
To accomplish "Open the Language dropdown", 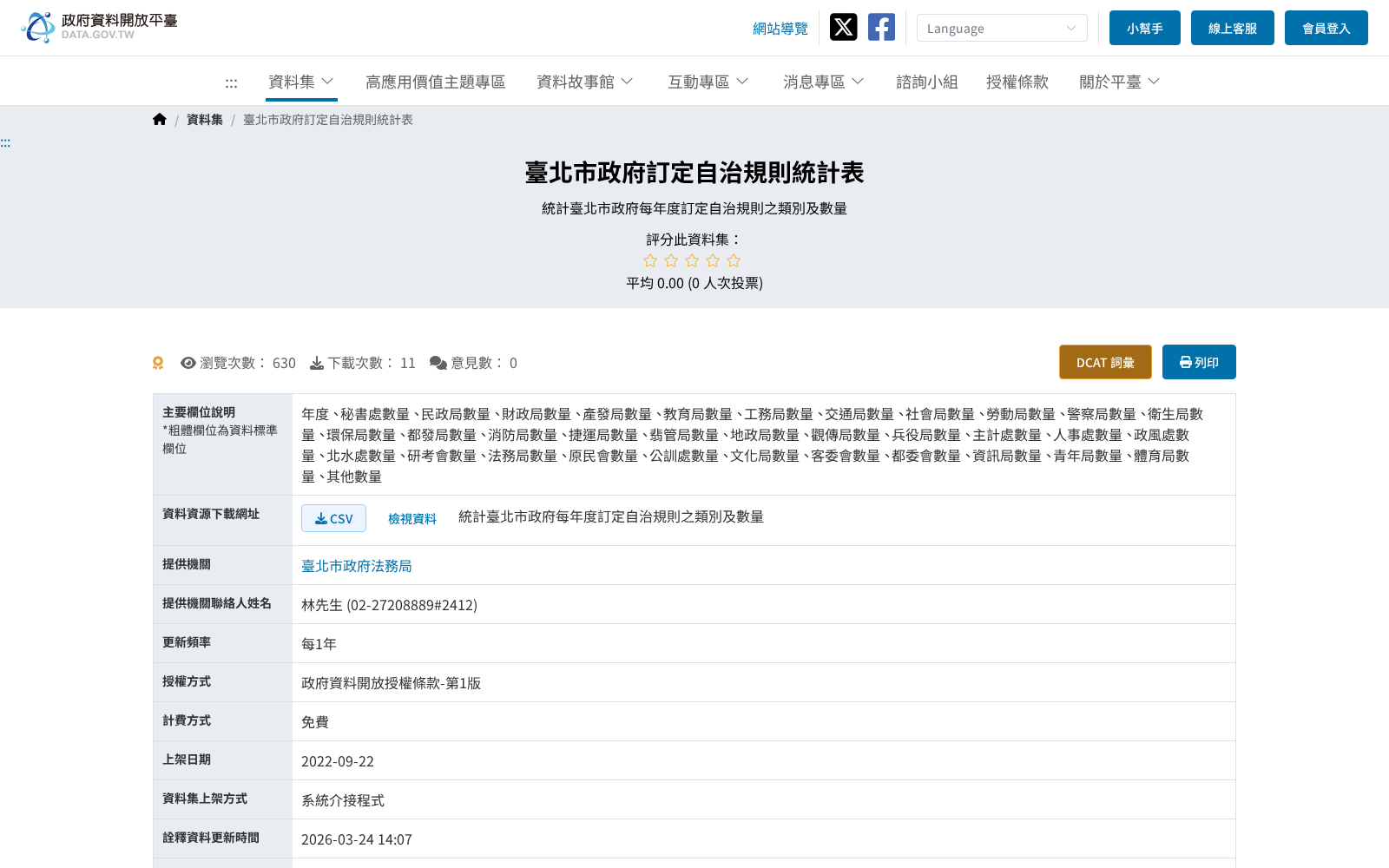I will tap(1002, 28).
